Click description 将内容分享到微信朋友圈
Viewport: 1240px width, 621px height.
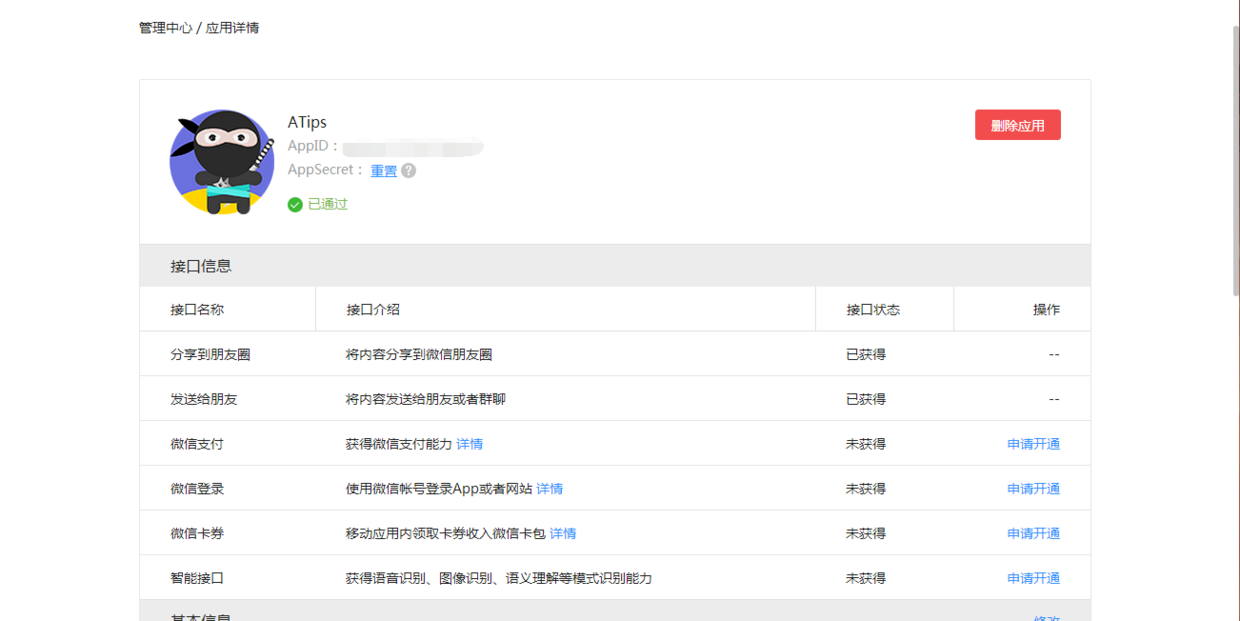point(419,355)
